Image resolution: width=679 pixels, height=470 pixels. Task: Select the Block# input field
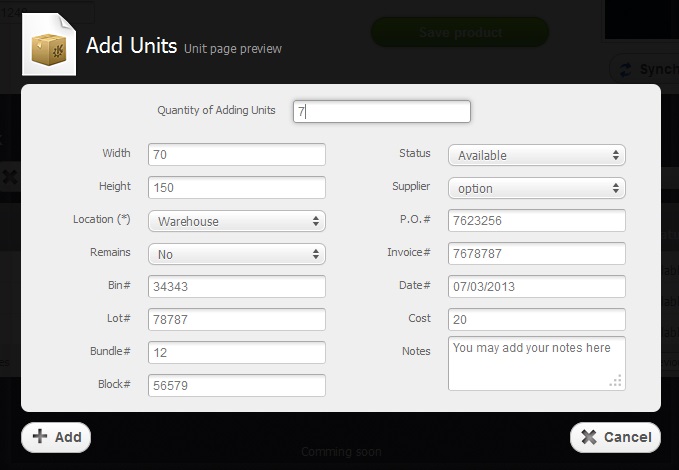237,386
